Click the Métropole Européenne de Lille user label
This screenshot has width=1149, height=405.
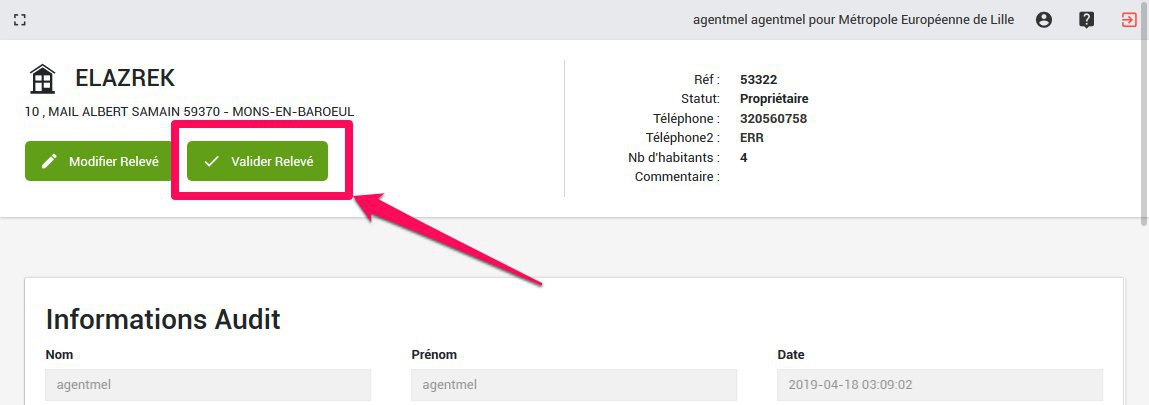pyautogui.click(x=853, y=20)
